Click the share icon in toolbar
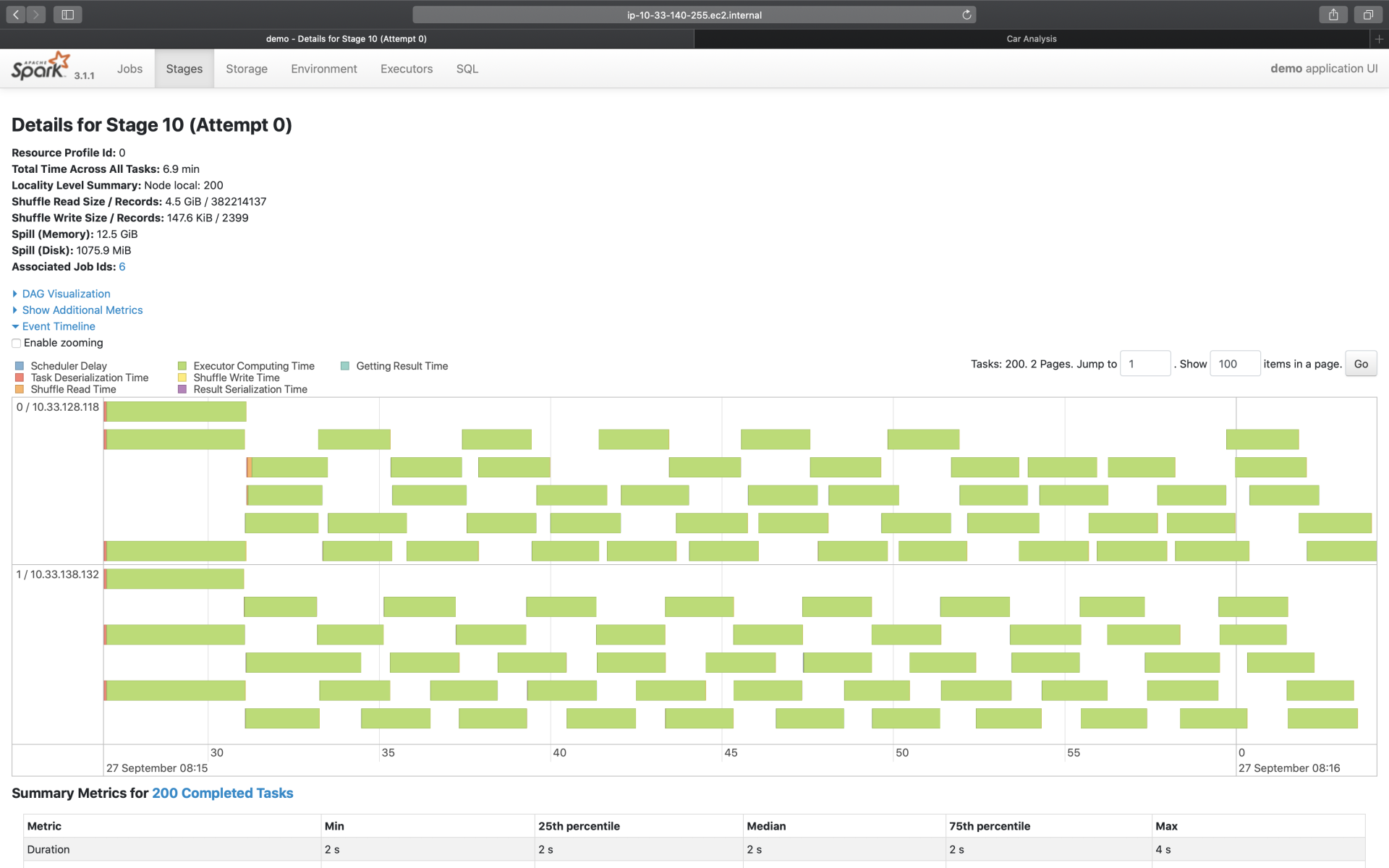The width and height of the screenshot is (1389, 868). click(1333, 14)
